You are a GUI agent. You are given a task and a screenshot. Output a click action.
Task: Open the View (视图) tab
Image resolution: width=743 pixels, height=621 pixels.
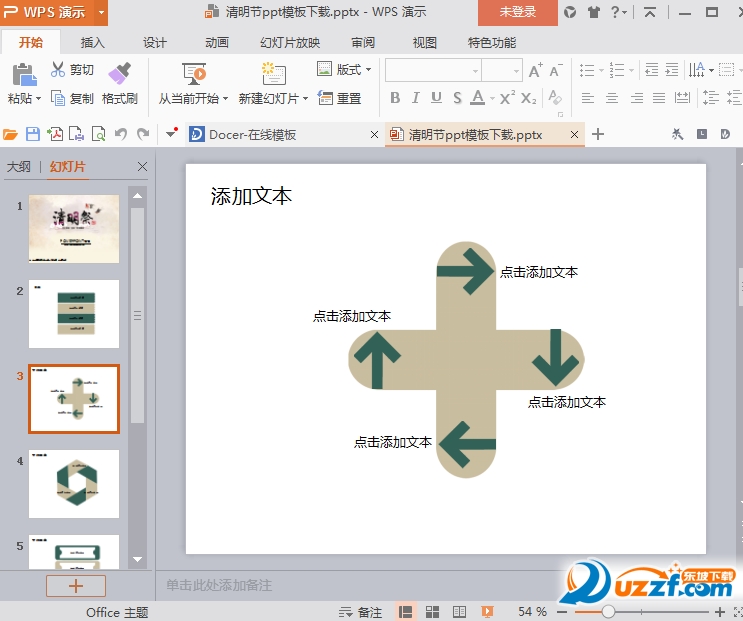coord(425,43)
